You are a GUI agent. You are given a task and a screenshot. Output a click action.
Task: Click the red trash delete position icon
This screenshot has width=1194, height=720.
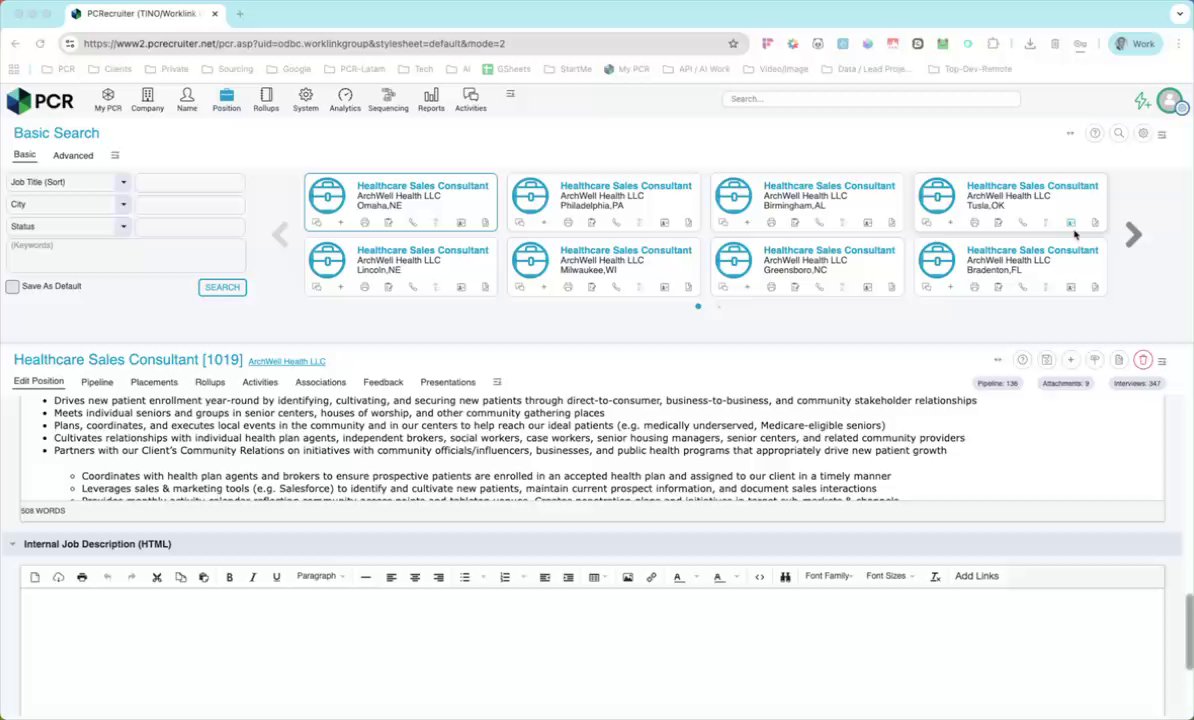(1142, 360)
